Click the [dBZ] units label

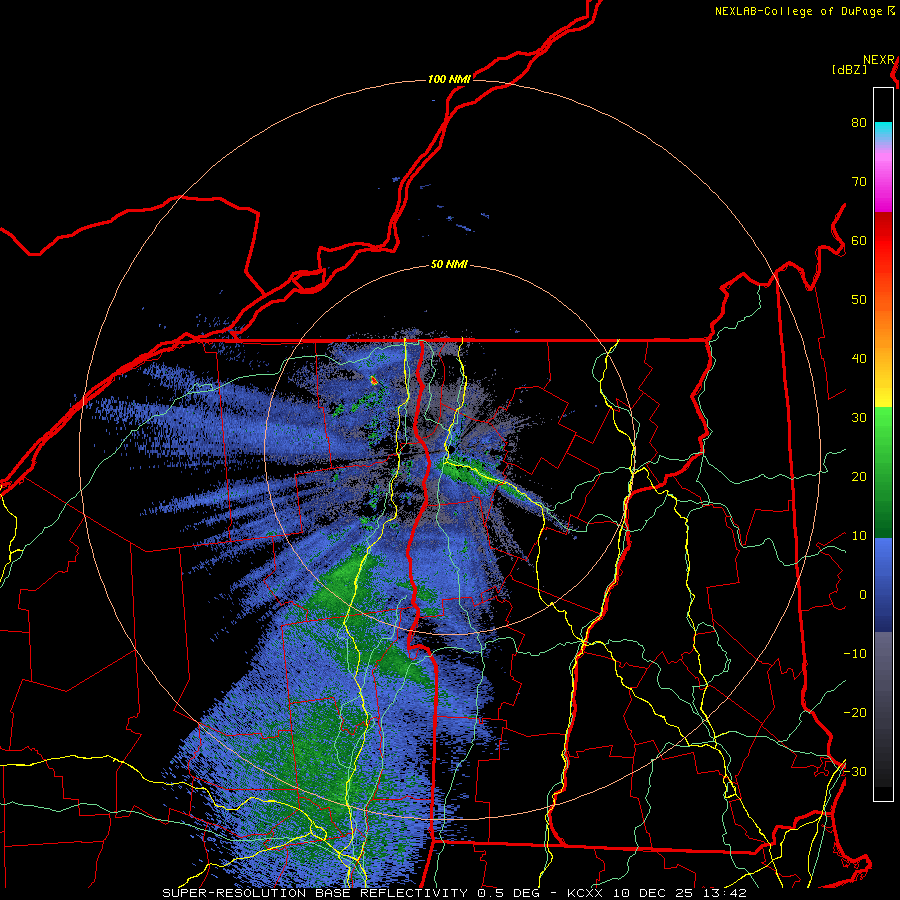pos(849,70)
